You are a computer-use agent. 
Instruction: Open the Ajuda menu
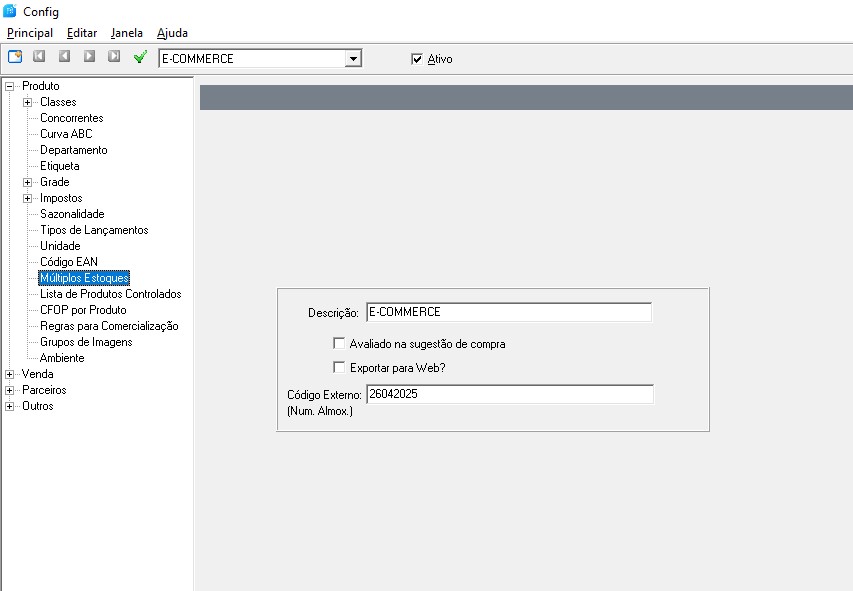(172, 33)
